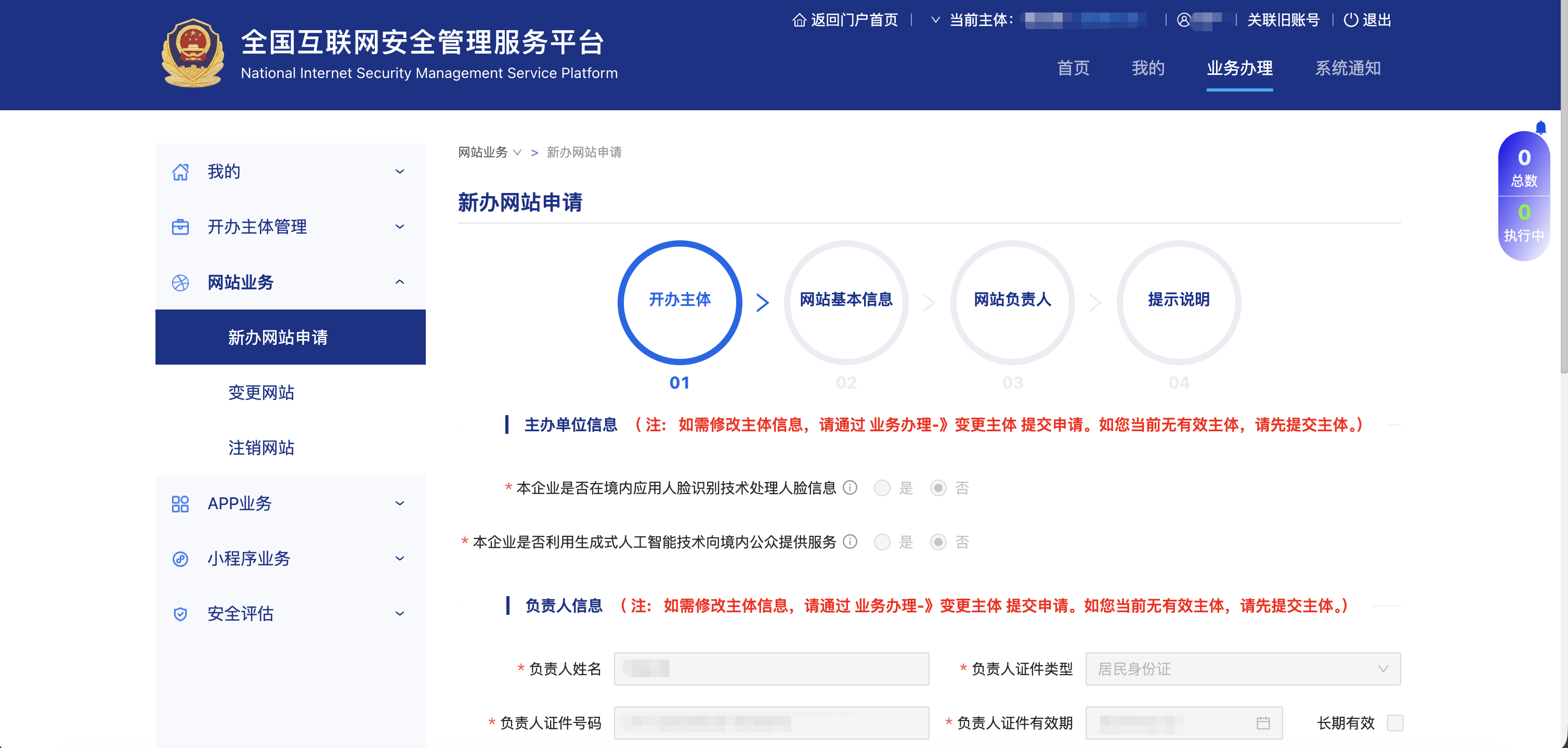
Task: Click the power icon next to 退出
Action: (x=1350, y=20)
